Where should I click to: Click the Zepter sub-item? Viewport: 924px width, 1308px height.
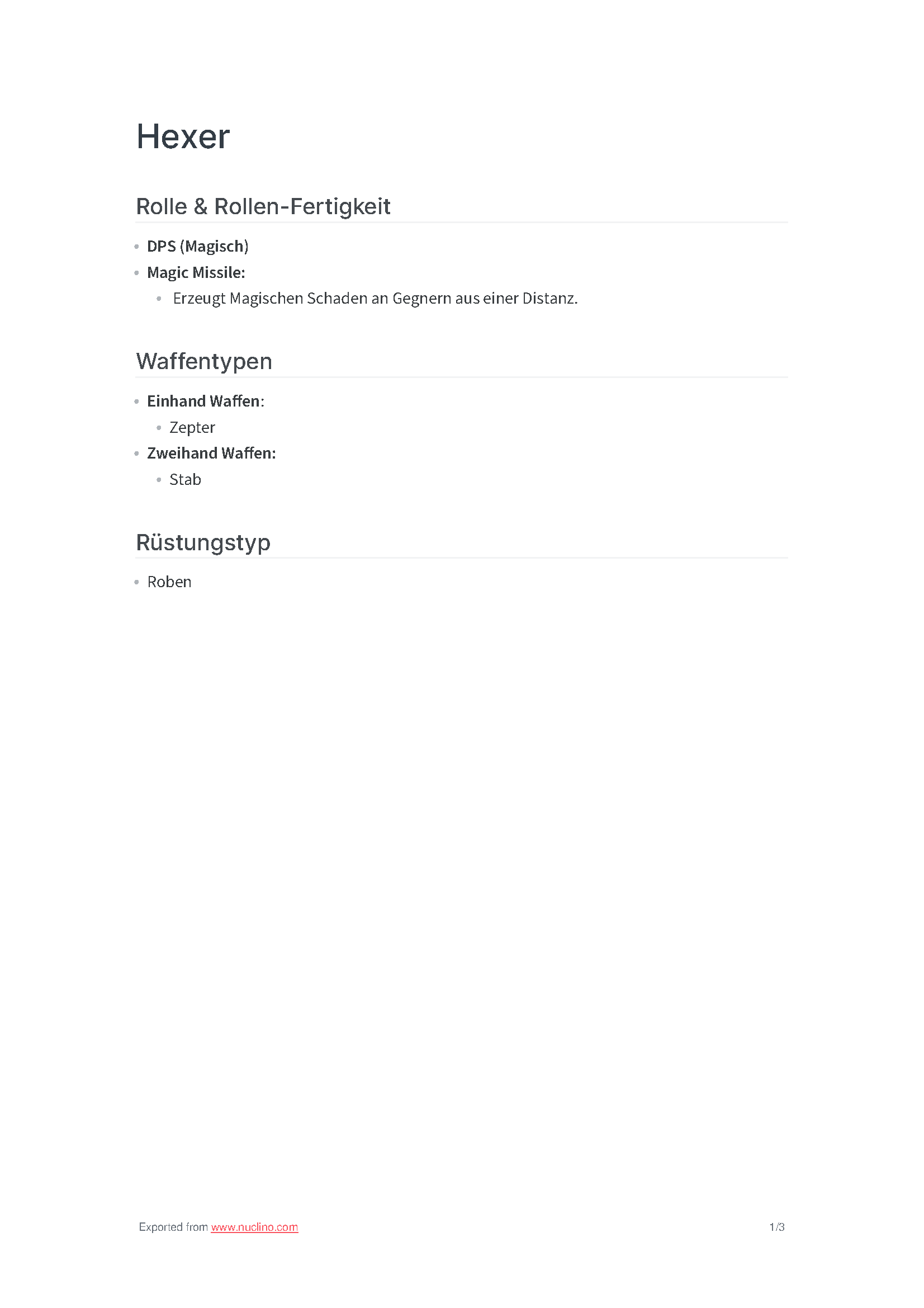point(192,427)
